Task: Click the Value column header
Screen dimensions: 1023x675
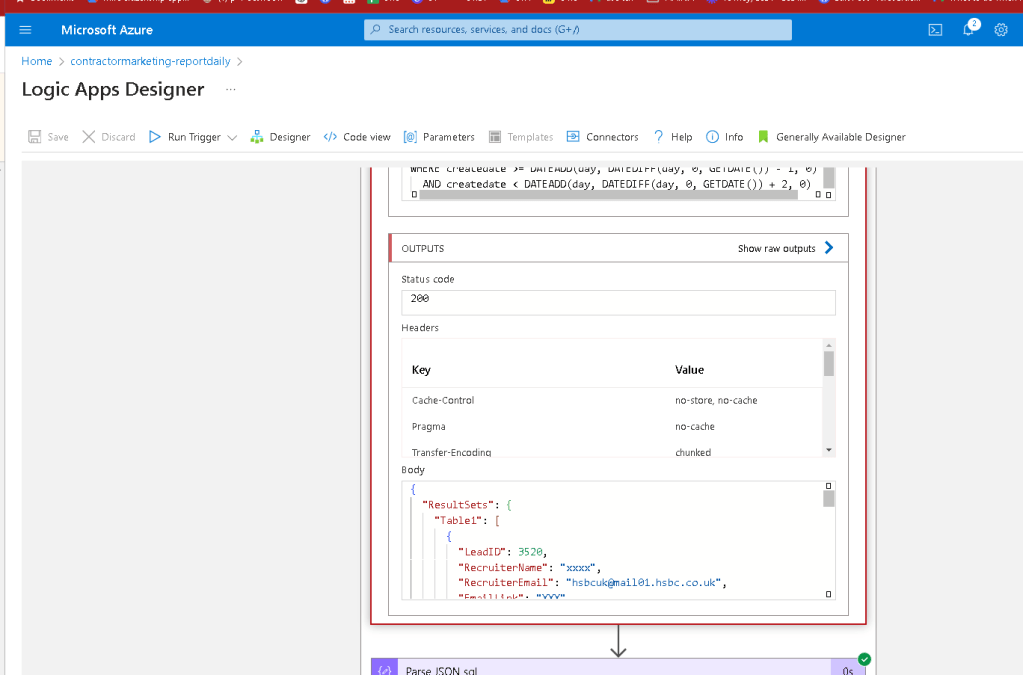Action: [x=689, y=370]
